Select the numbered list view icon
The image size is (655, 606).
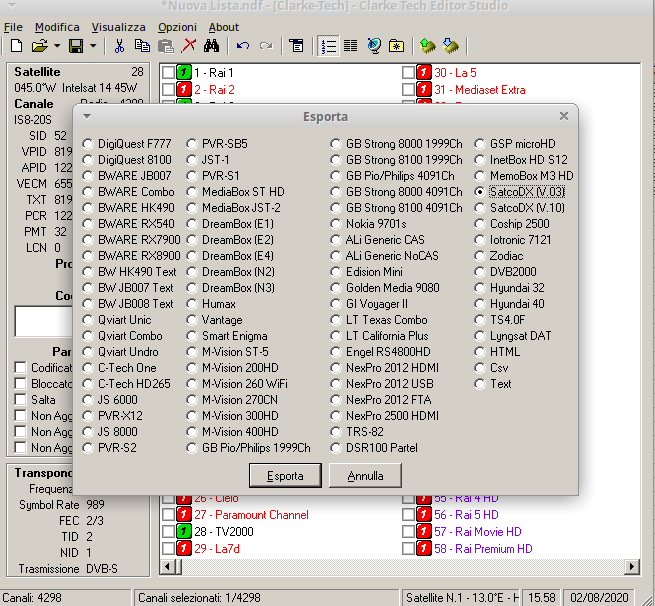click(x=328, y=46)
